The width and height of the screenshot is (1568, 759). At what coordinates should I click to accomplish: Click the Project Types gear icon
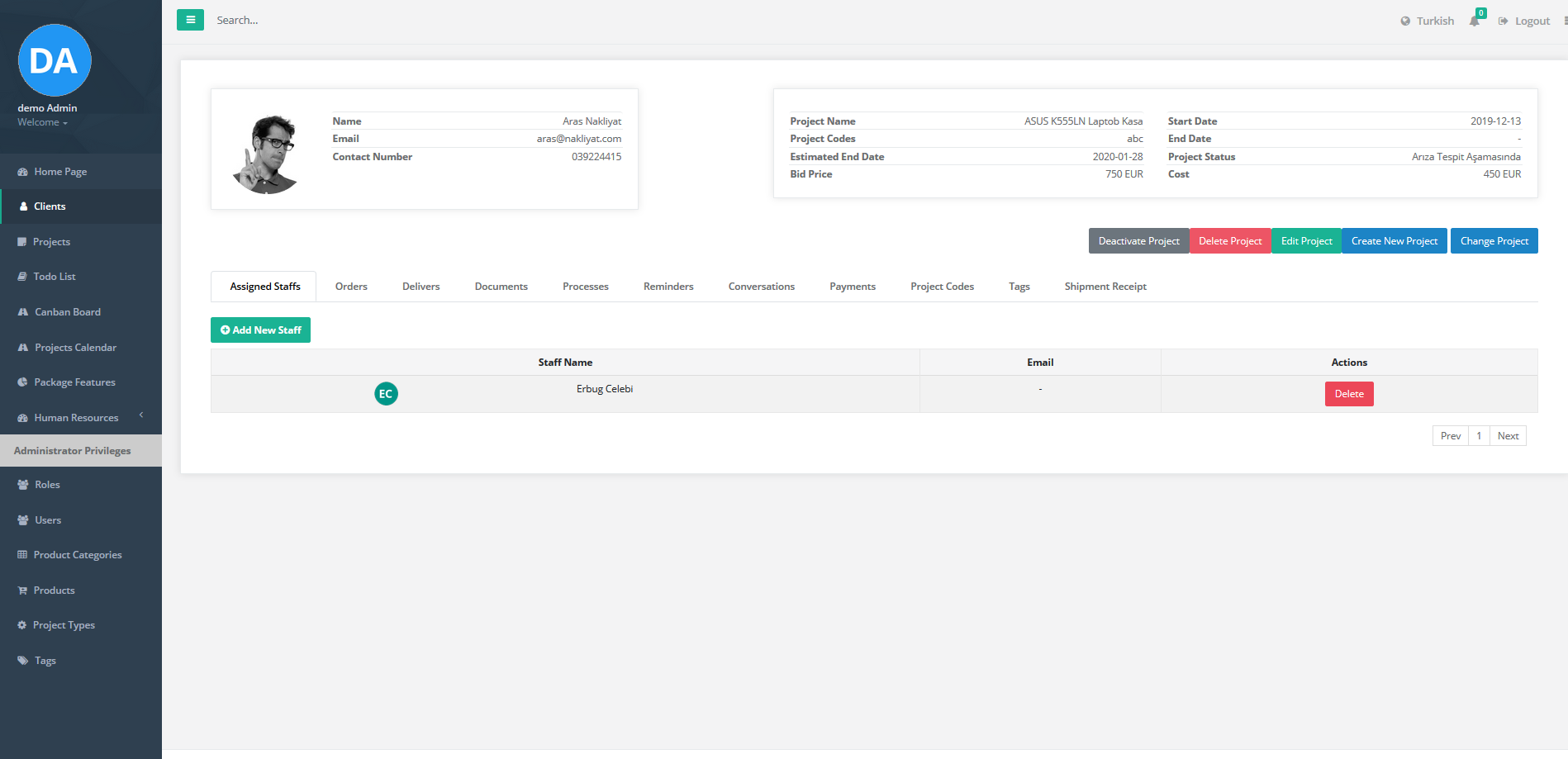[x=22, y=625]
